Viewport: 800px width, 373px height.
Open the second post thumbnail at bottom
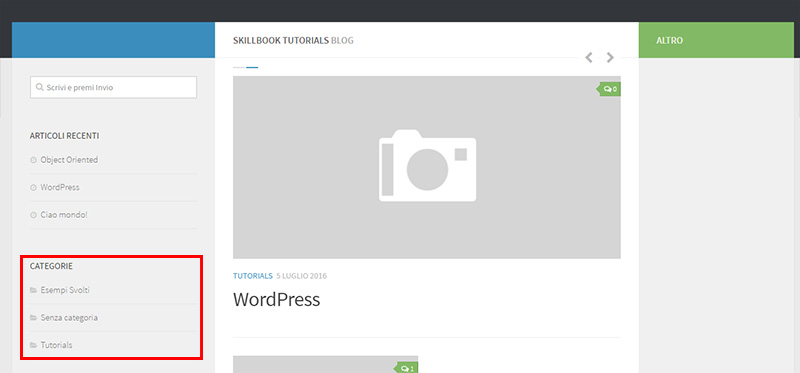[x=326, y=364]
